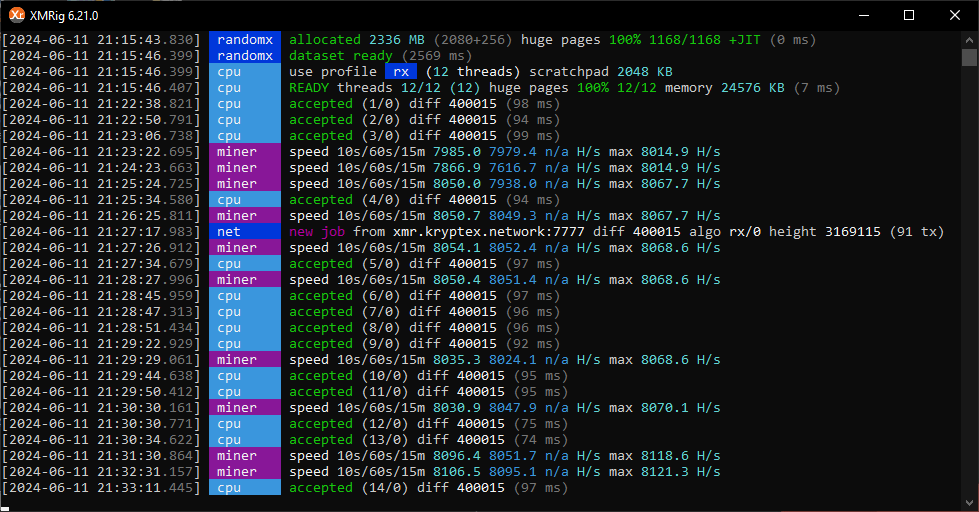Click the 'accepted (9/0)' line

pos(425,343)
